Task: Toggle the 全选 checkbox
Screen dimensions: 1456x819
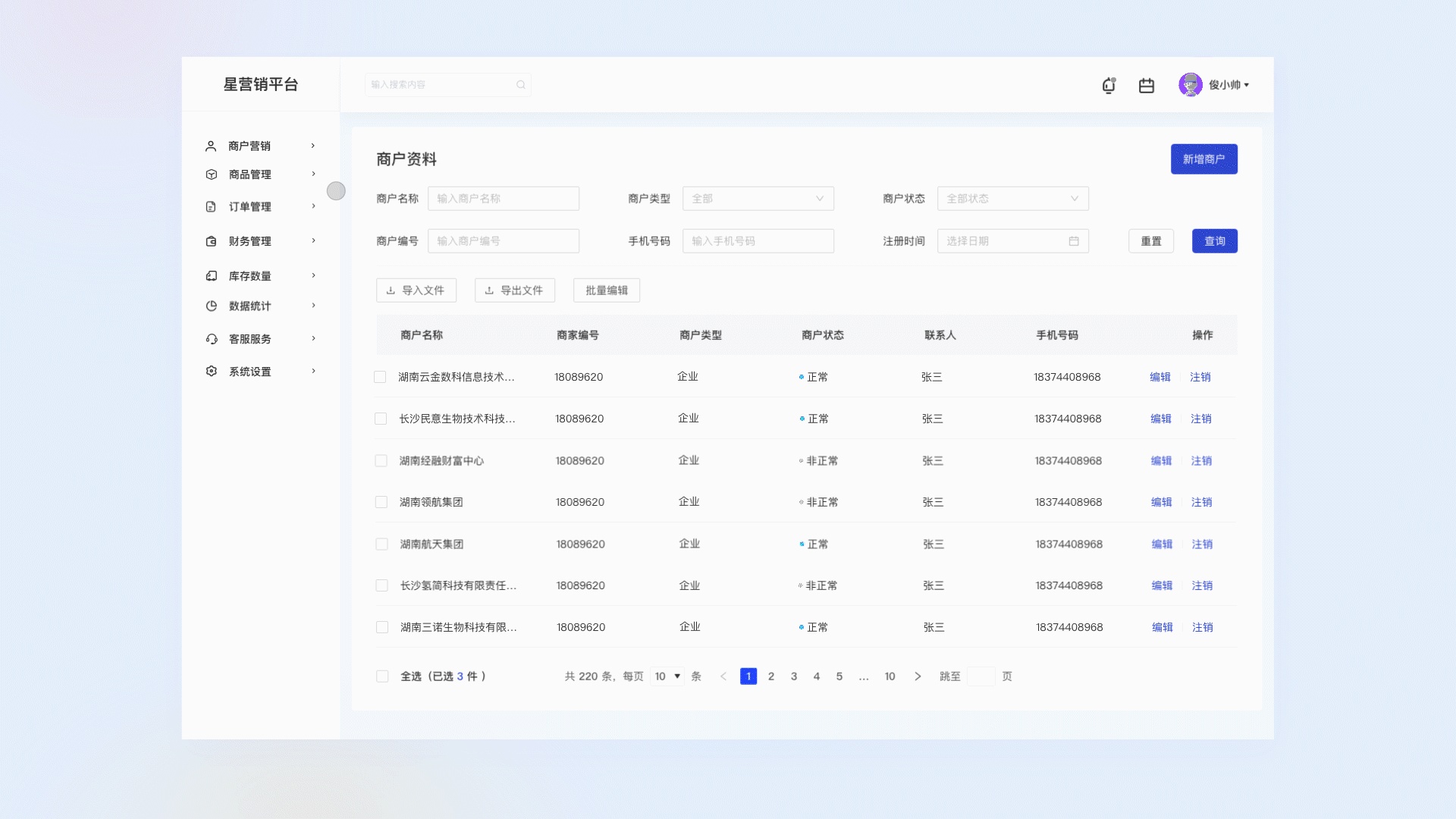Action: pyautogui.click(x=382, y=676)
